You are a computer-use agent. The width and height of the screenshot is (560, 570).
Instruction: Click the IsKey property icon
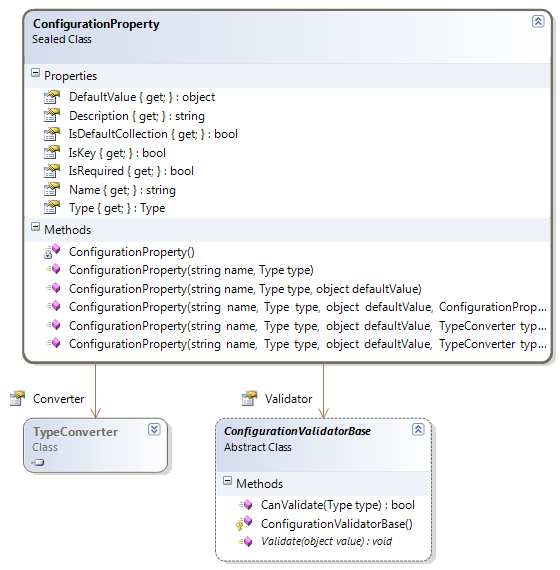coord(52,153)
